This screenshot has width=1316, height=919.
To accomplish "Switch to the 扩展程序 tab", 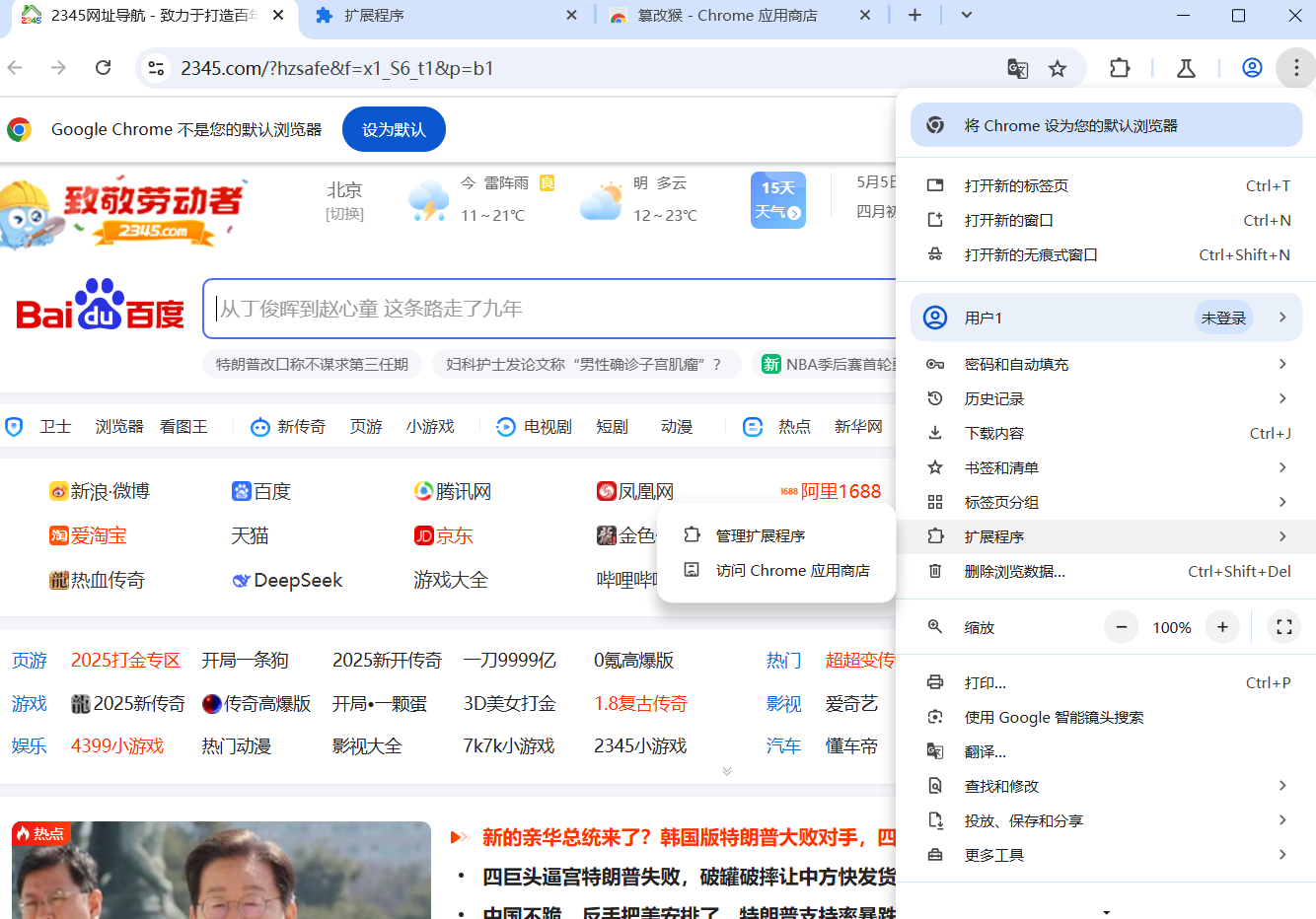I will 444,16.
